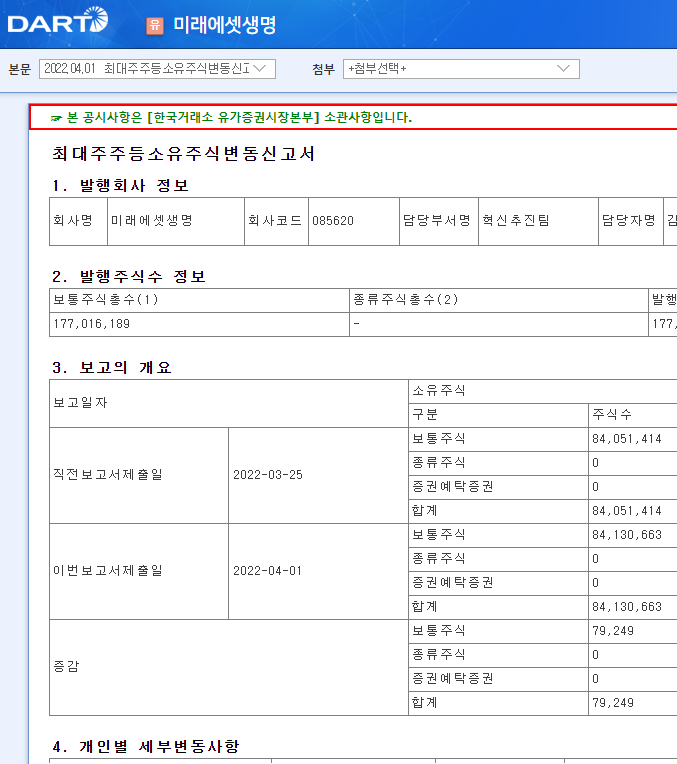The width and height of the screenshot is (677, 764).
Task: Click heading 4. 개인별 세부변동사항
Action: (x=146, y=746)
